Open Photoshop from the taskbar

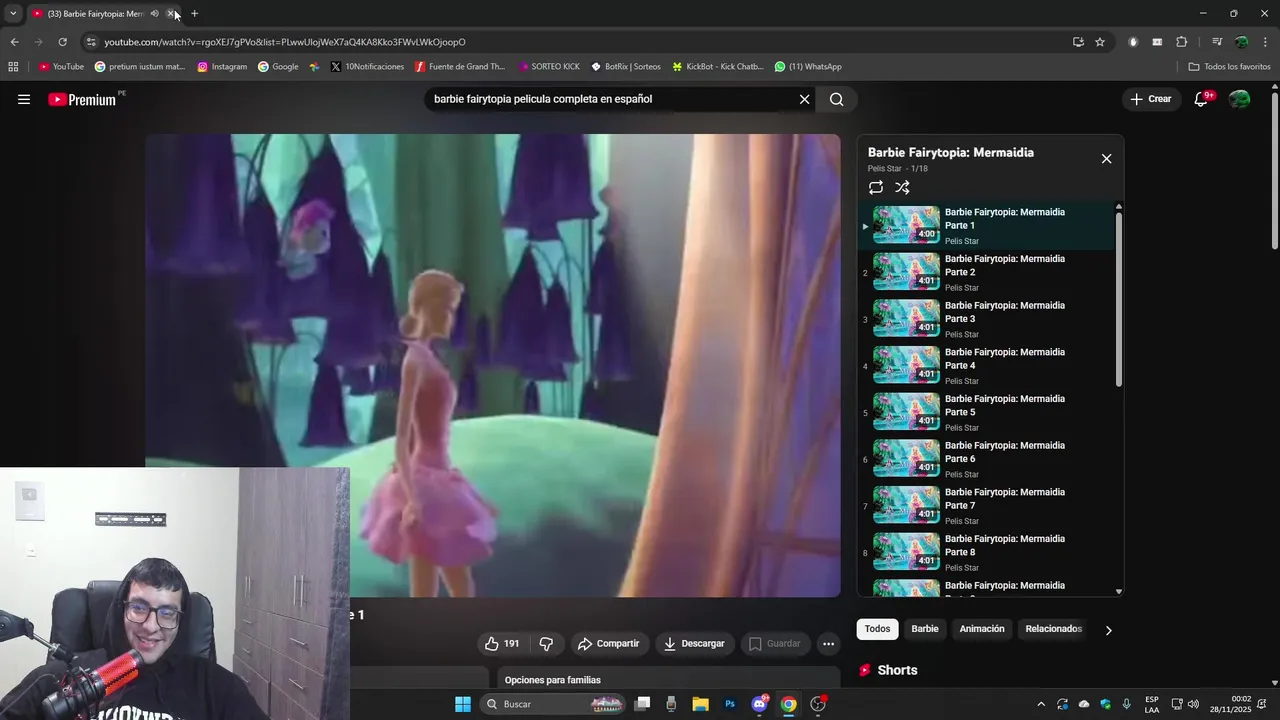point(730,704)
